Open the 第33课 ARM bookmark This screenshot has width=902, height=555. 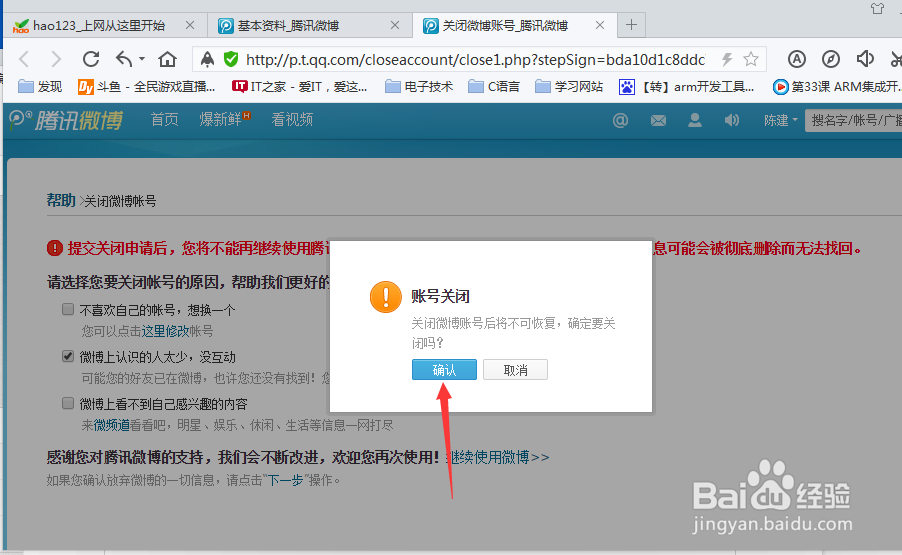click(837, 87)
